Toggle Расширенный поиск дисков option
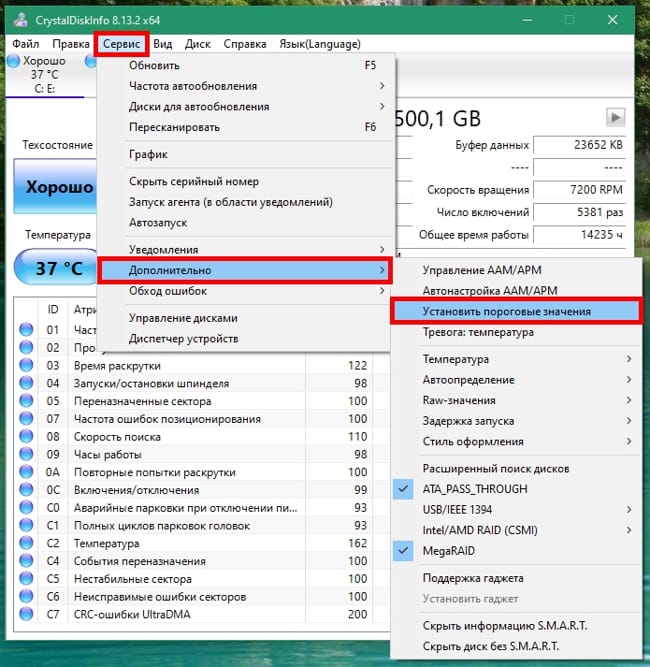The image size is (650, 667). pyautogui.click(x=516, y=469)
